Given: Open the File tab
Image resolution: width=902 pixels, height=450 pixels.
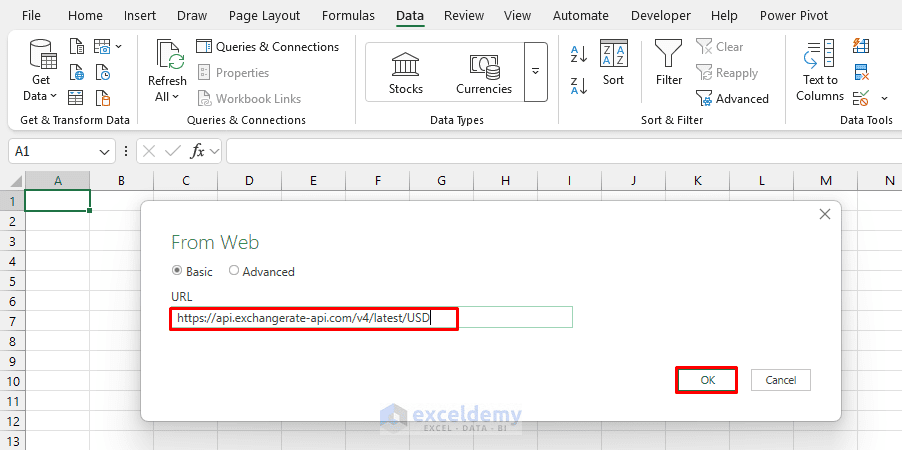Looking at the screenshot, I should 30,16.
